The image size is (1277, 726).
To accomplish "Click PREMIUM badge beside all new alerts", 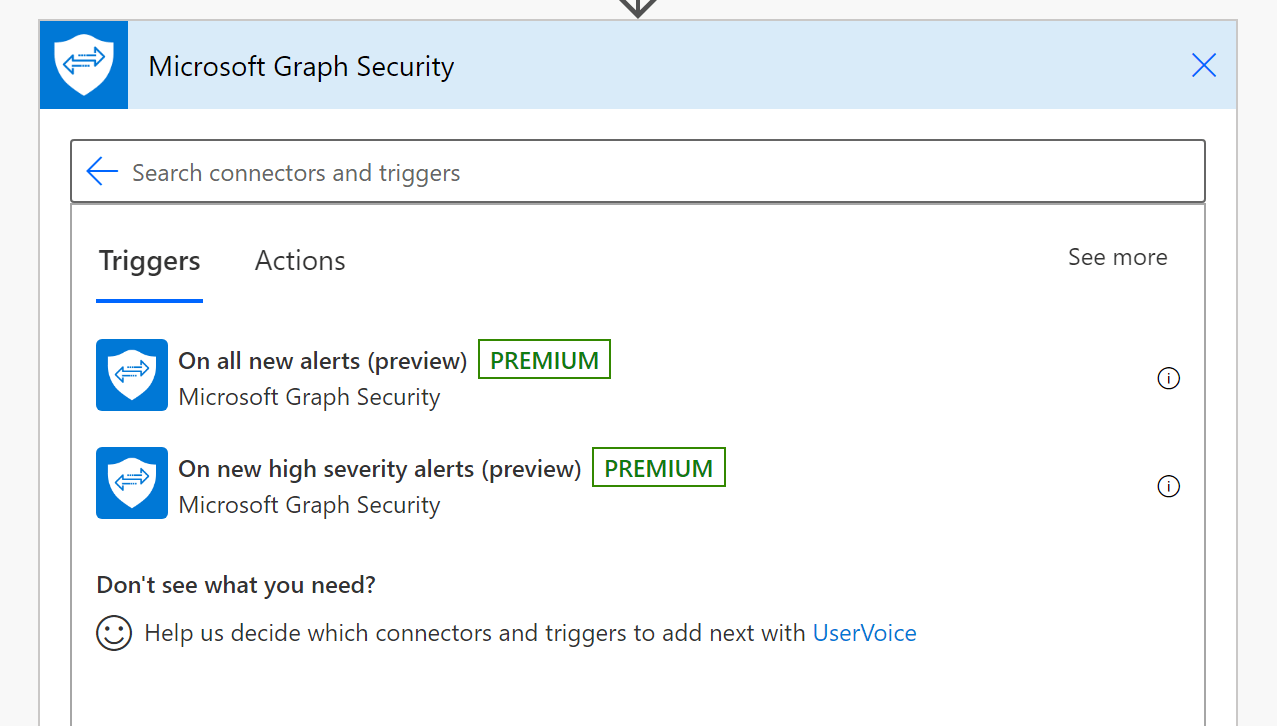I will pyautogui.click(x=544, y=360).
